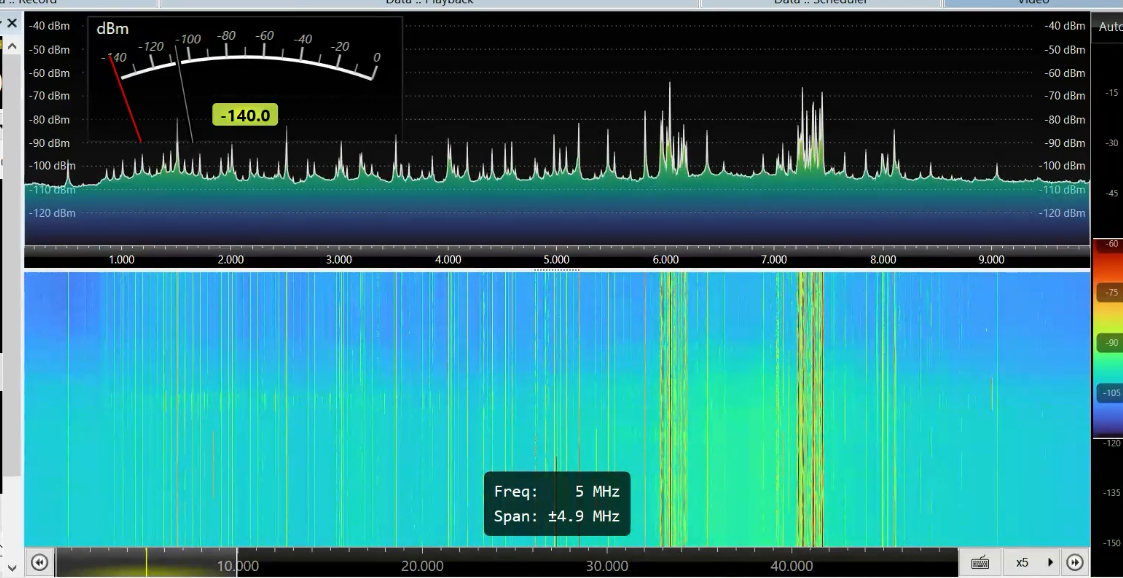Open the Data Playback tab
The width and height of the screenshot is (1123, 578).
(x=429, y=3)
